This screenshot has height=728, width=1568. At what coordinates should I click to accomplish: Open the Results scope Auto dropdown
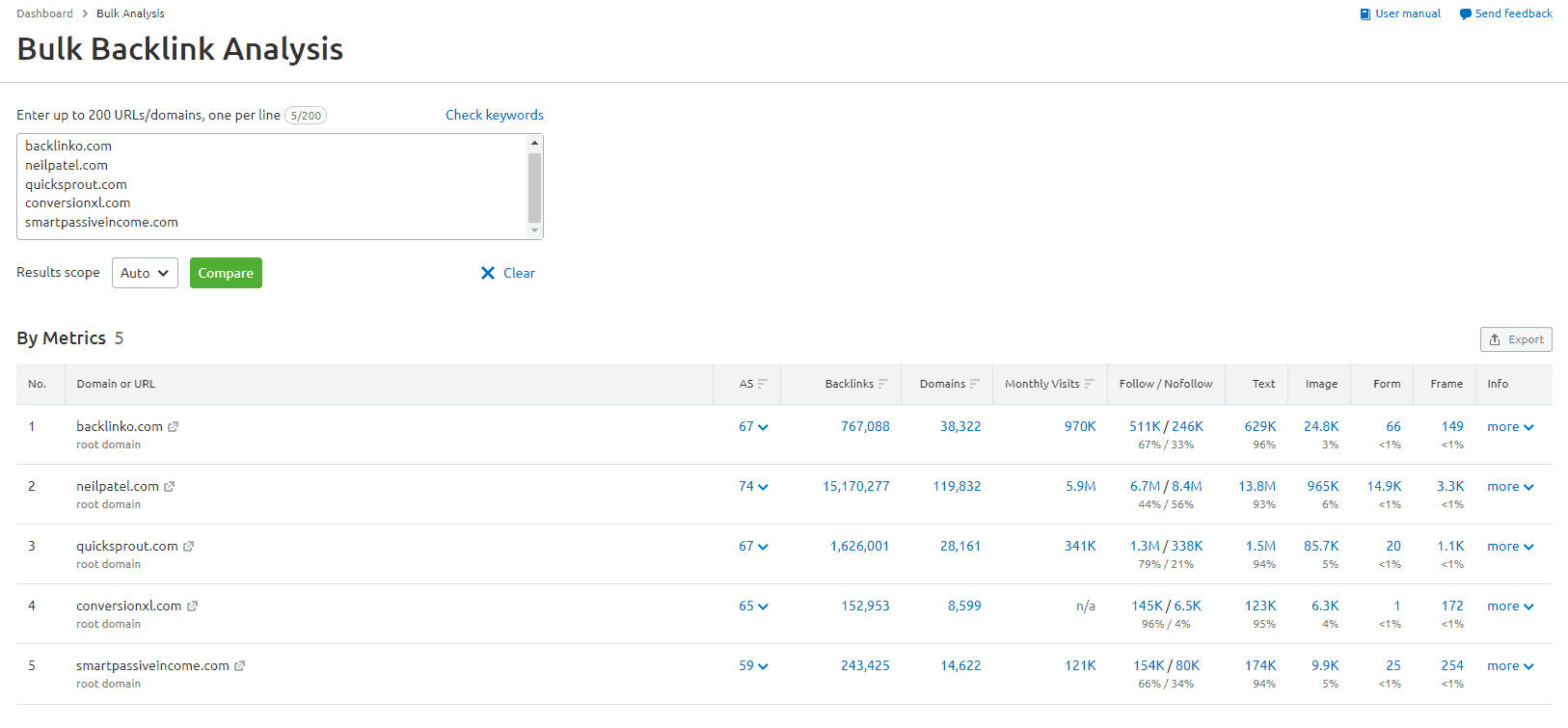point(145,273)
